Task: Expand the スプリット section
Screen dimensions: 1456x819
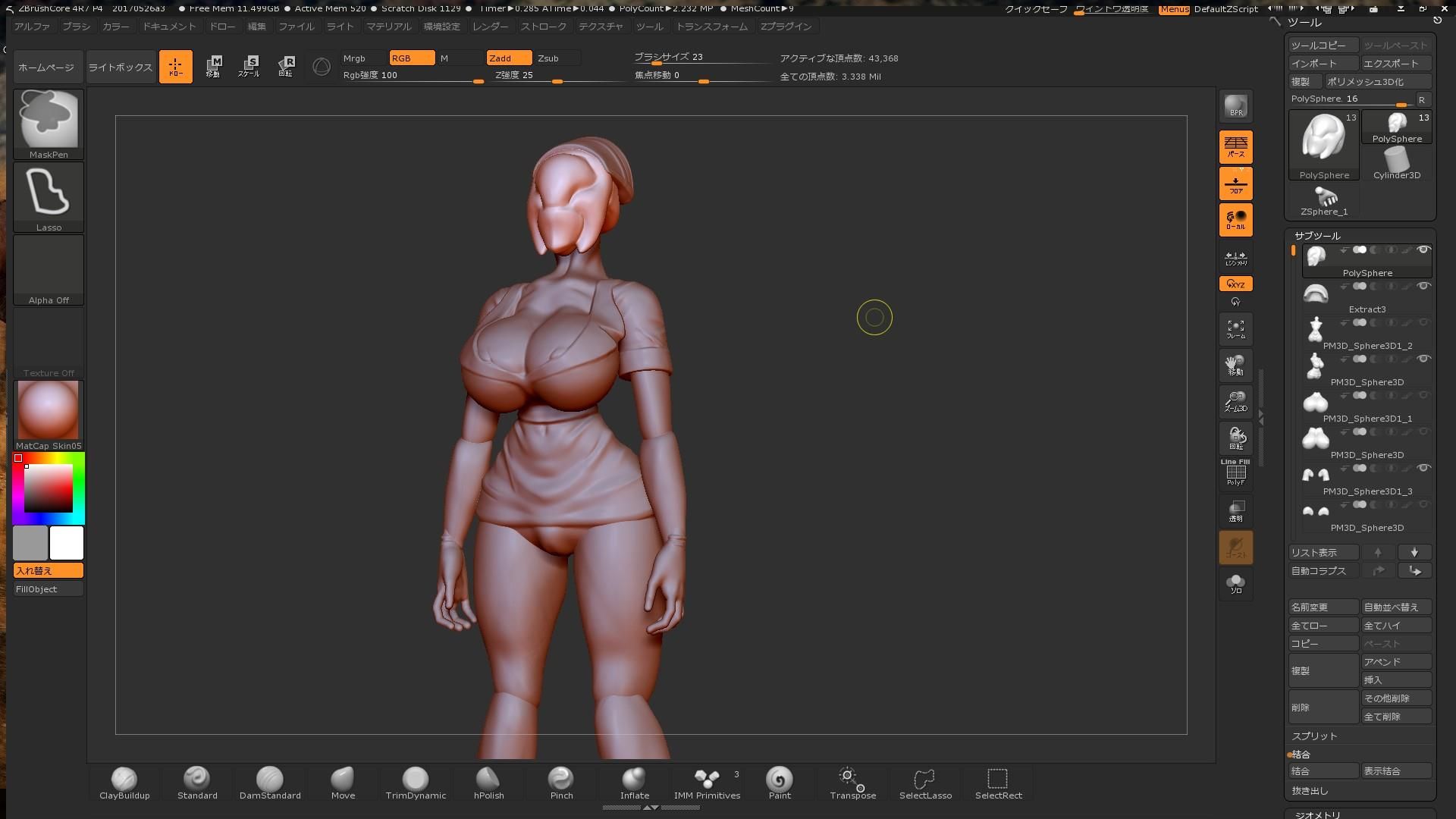Action: pos(1314,736)
